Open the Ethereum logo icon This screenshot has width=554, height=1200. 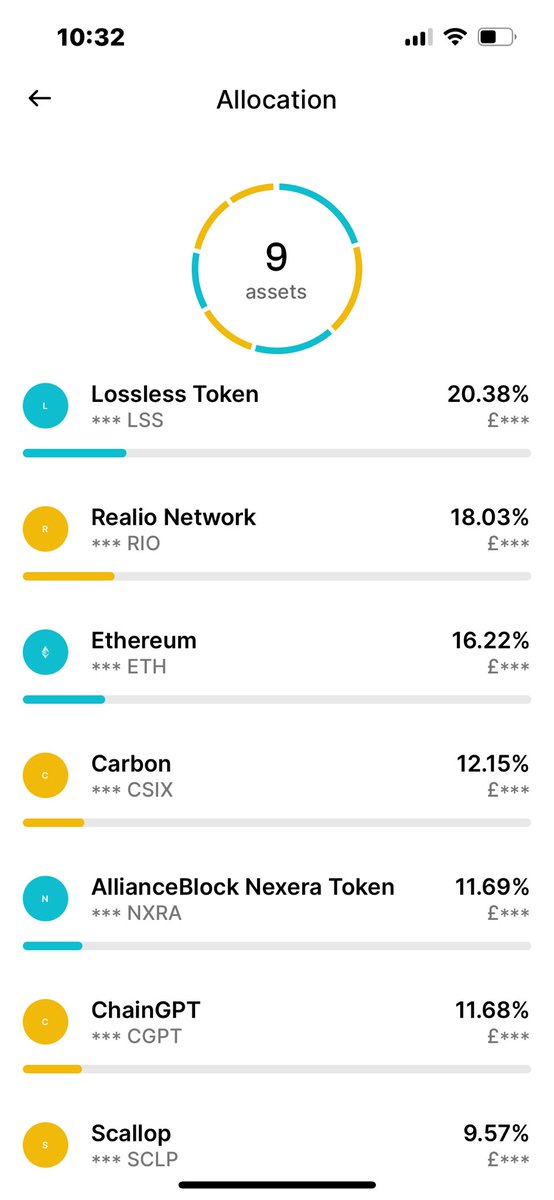pos(45,653)
